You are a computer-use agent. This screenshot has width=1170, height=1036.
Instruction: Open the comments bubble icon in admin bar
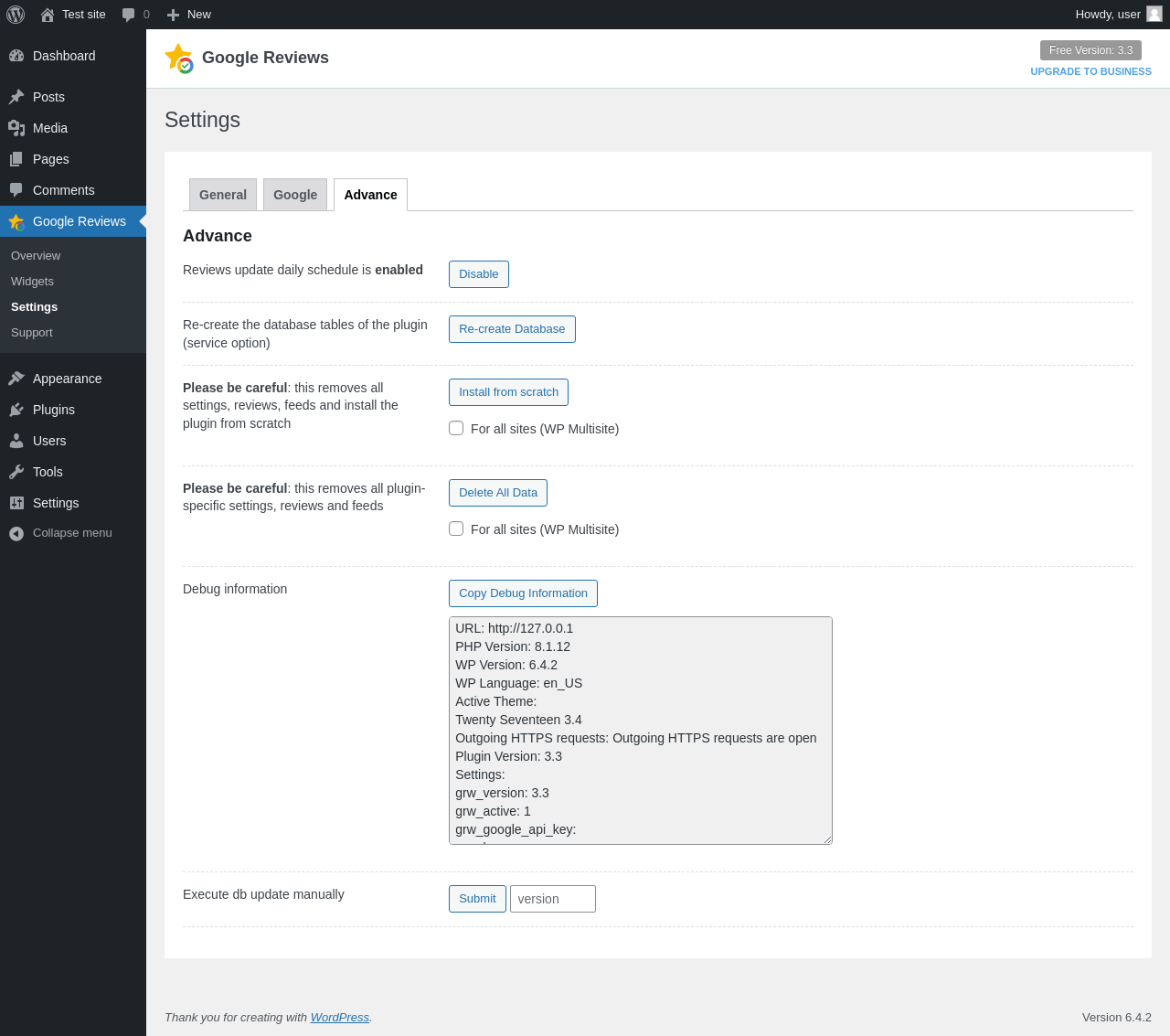[x=129, y=15]
